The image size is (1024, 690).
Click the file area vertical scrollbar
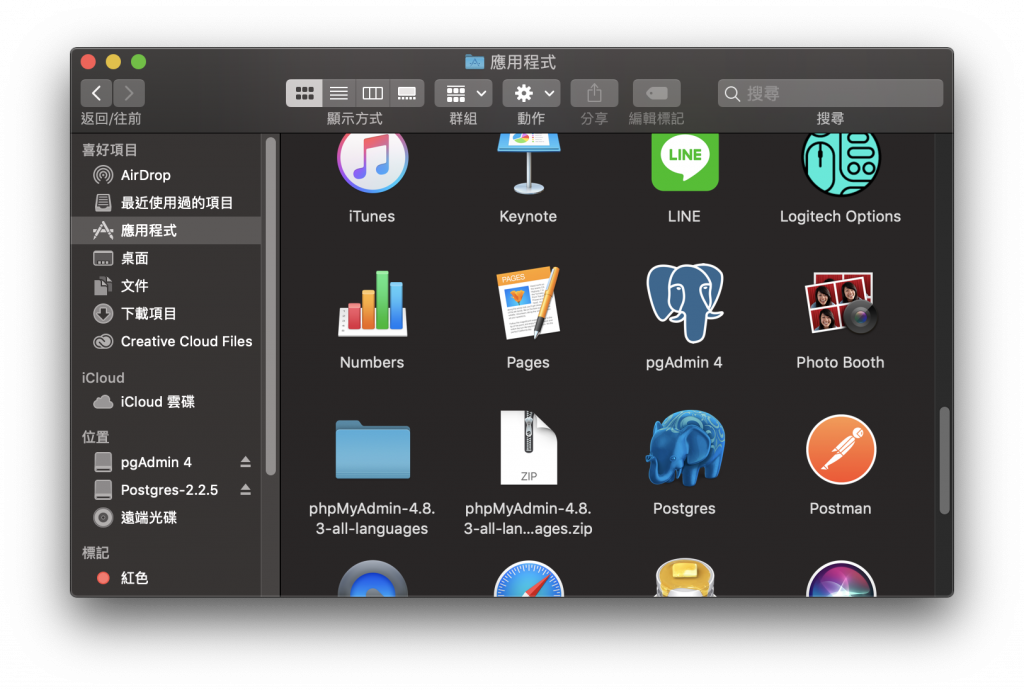coord(944,461)
